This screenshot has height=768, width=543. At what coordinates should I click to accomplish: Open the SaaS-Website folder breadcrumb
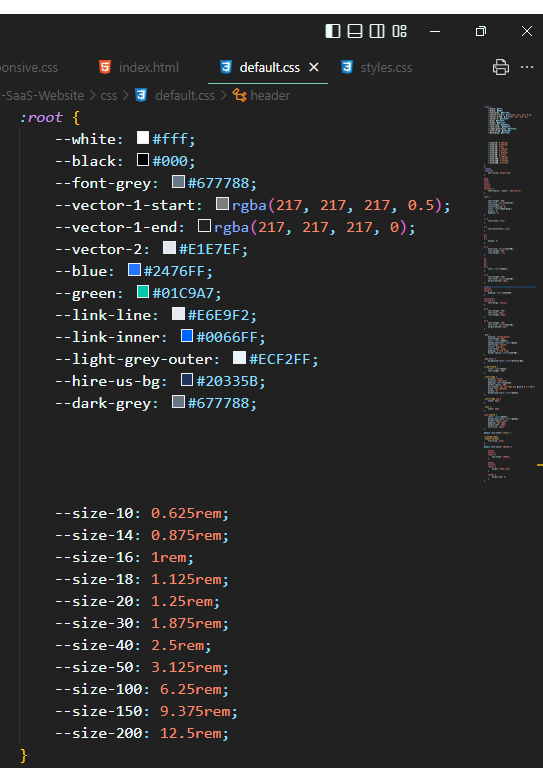pos(42,96)
